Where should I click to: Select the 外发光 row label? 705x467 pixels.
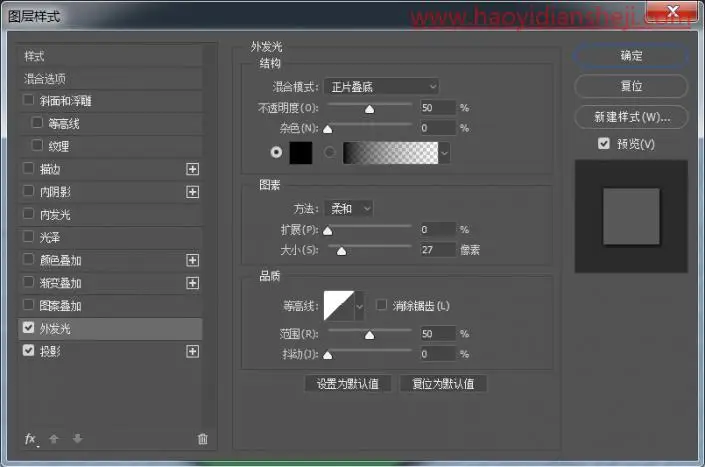pyautogui.click(x=55, y=329)
